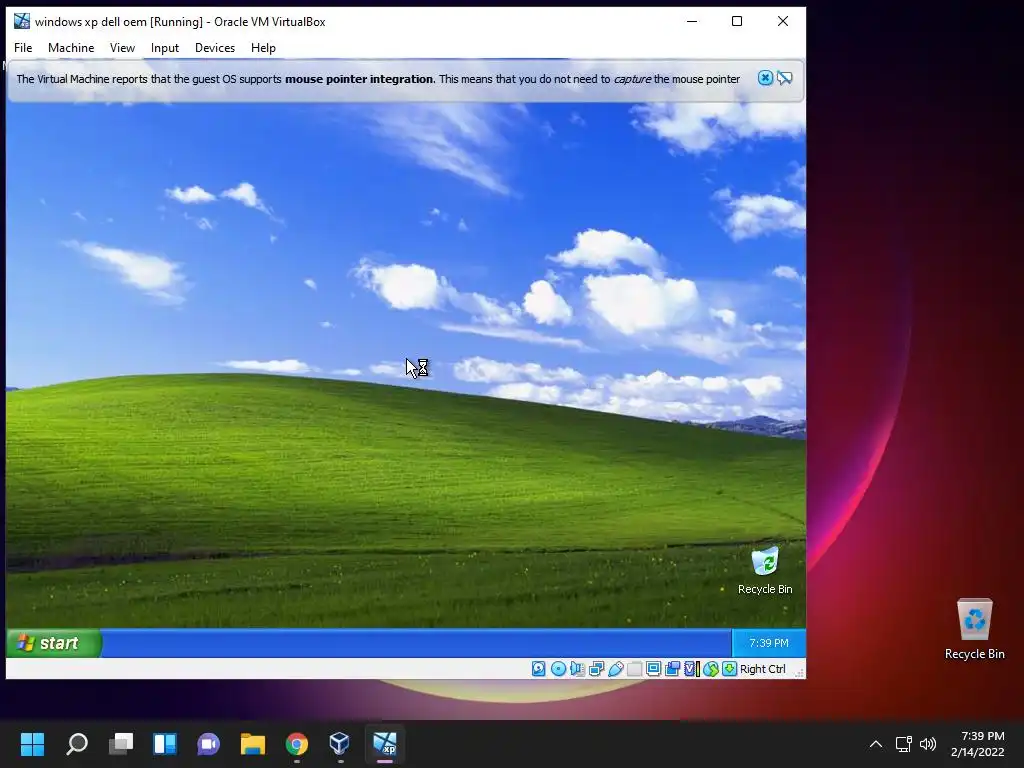Open the Devices menu
The width and height of the screenshot is (1024, 768).
click(x=214, y=48)
